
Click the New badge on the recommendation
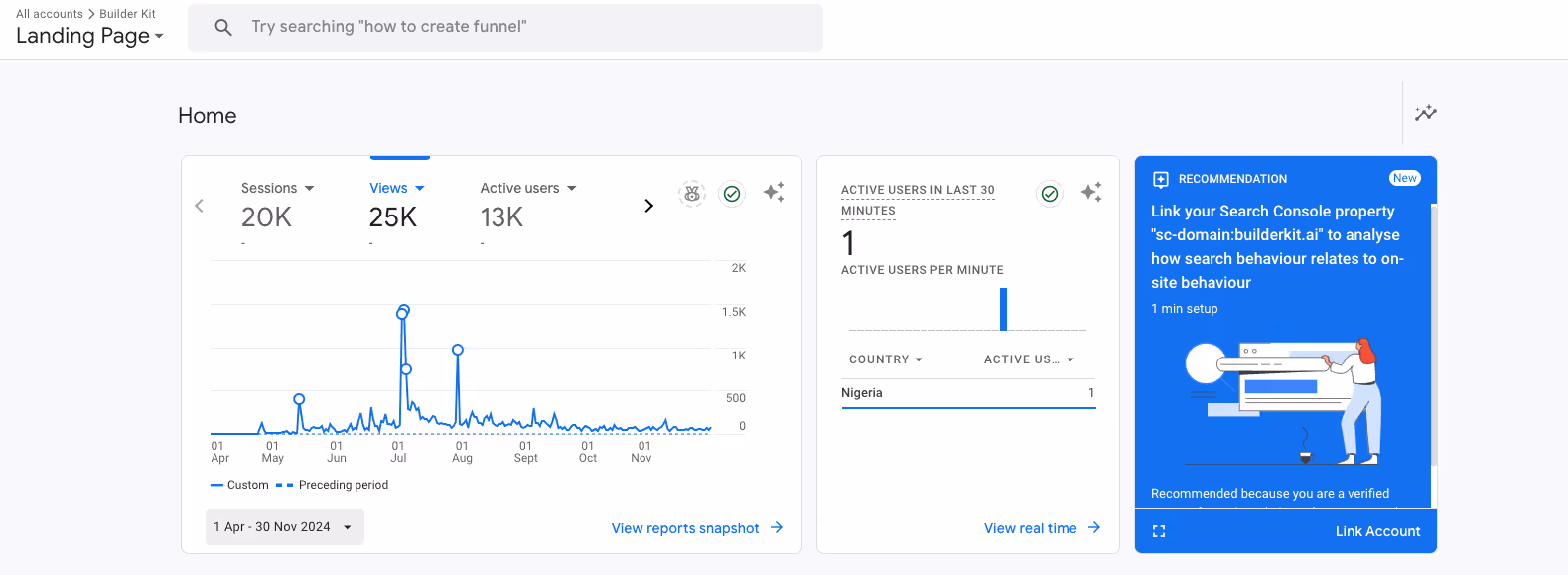point(1405,178)
